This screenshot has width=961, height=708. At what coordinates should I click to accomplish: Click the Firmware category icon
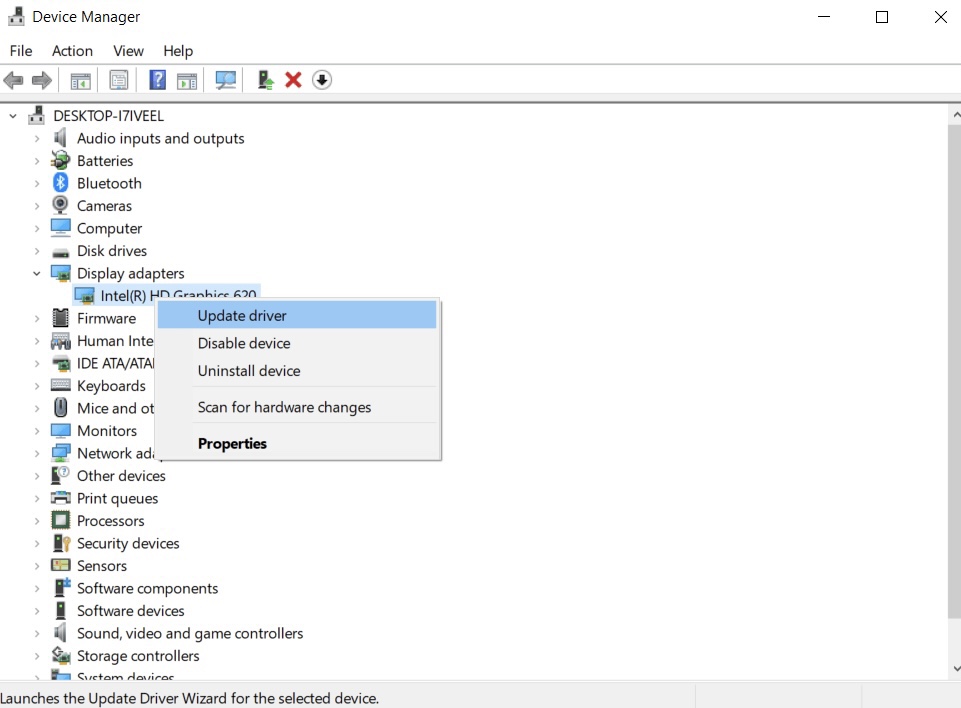[61, 318]
